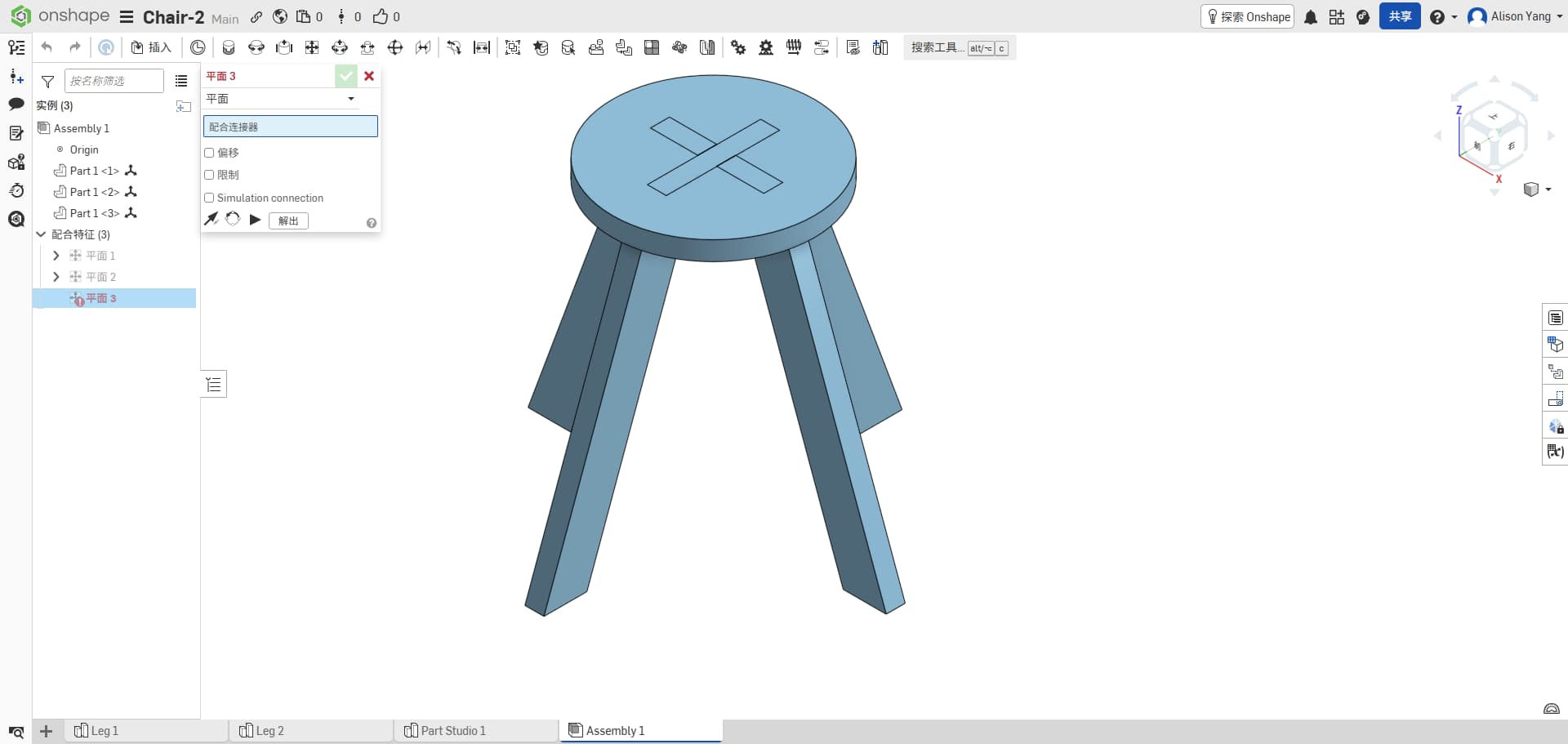
Task: Select the Parallel mate tool
Action: click(423, 47)
